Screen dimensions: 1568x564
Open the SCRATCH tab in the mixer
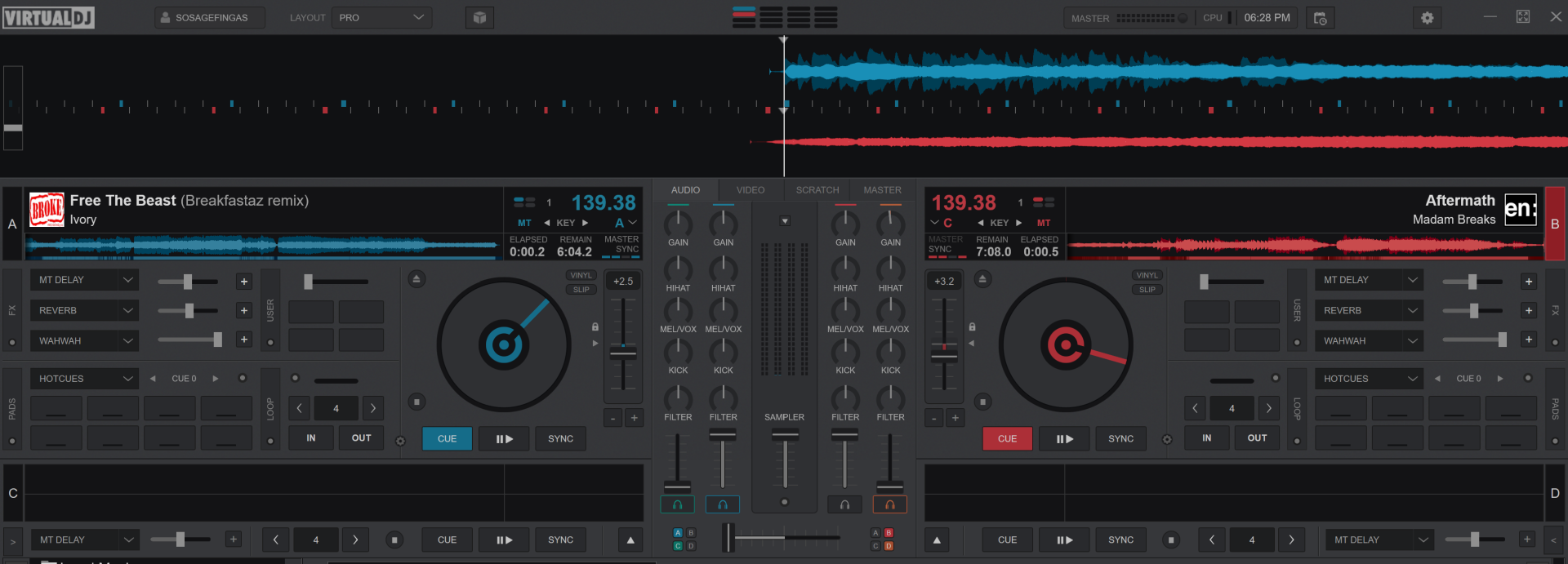[x=817, y=190]
